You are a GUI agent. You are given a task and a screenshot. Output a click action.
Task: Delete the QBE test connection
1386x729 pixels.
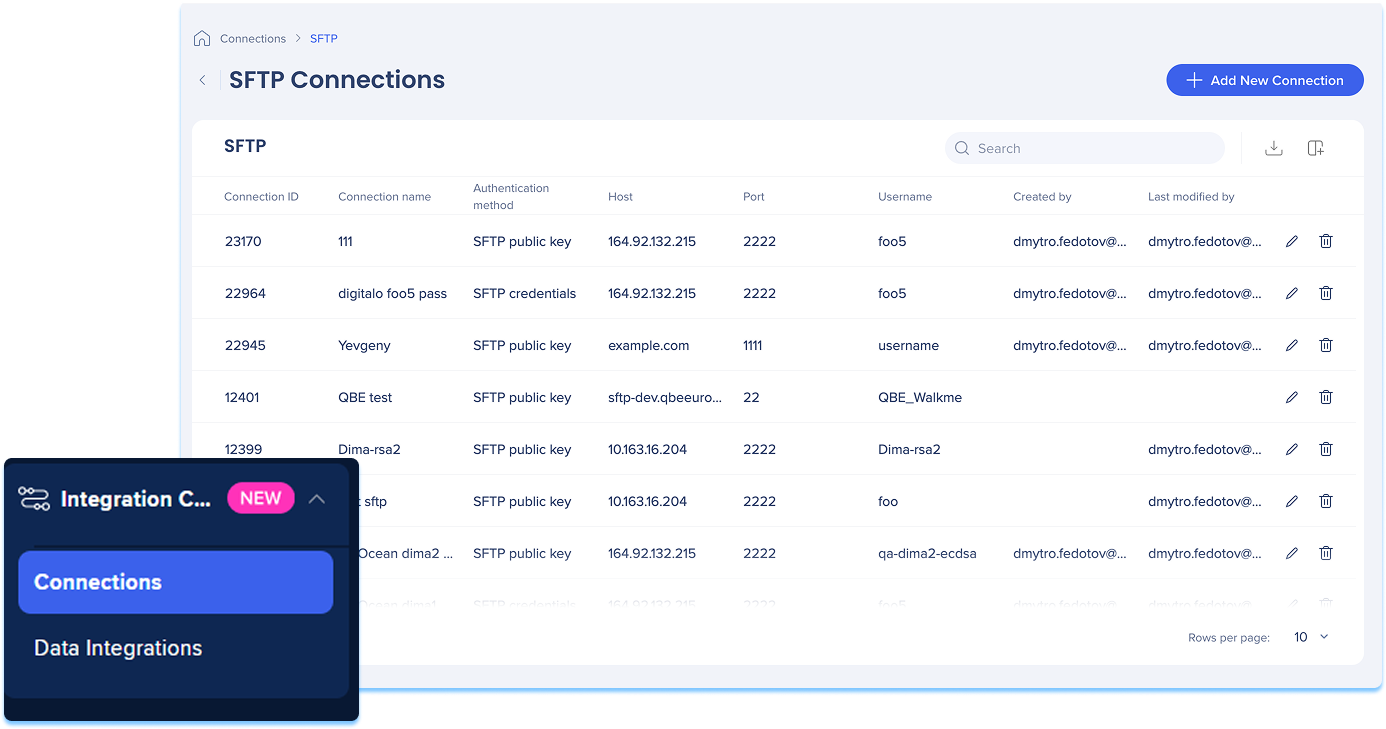[1326, 397]
